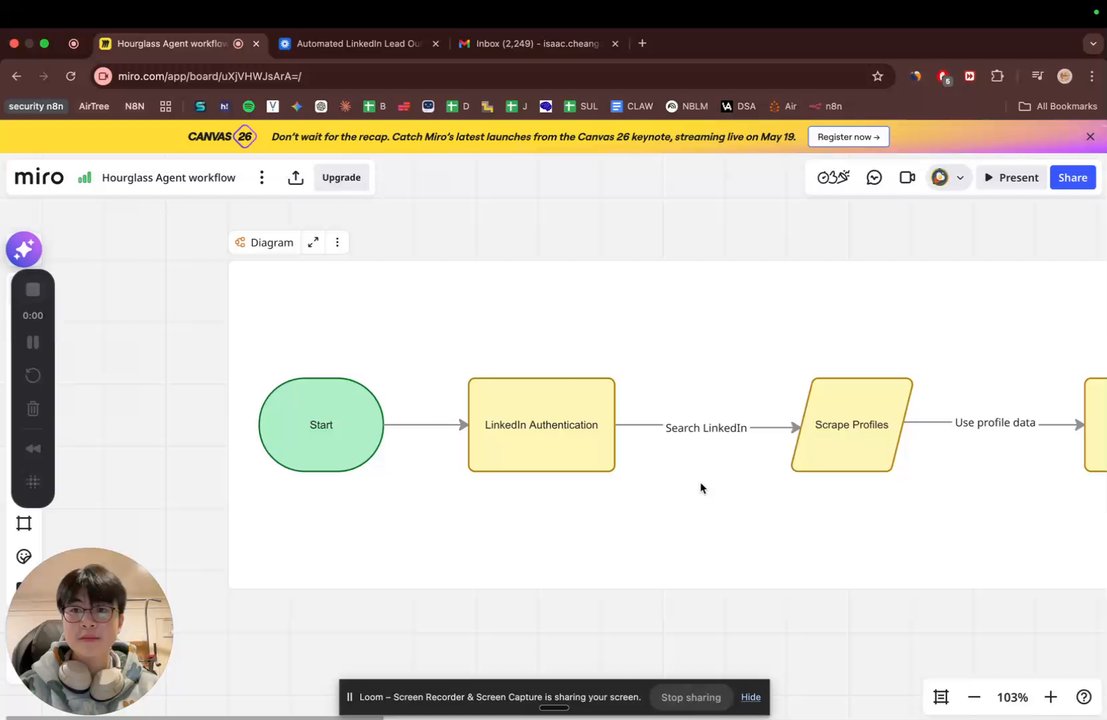Click the 103% zoom level

coord(1012,697)
